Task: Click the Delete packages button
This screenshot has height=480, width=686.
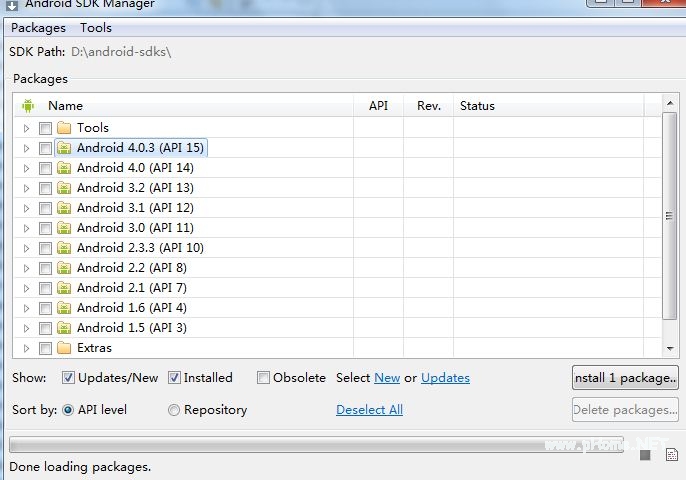Action: 625,410
